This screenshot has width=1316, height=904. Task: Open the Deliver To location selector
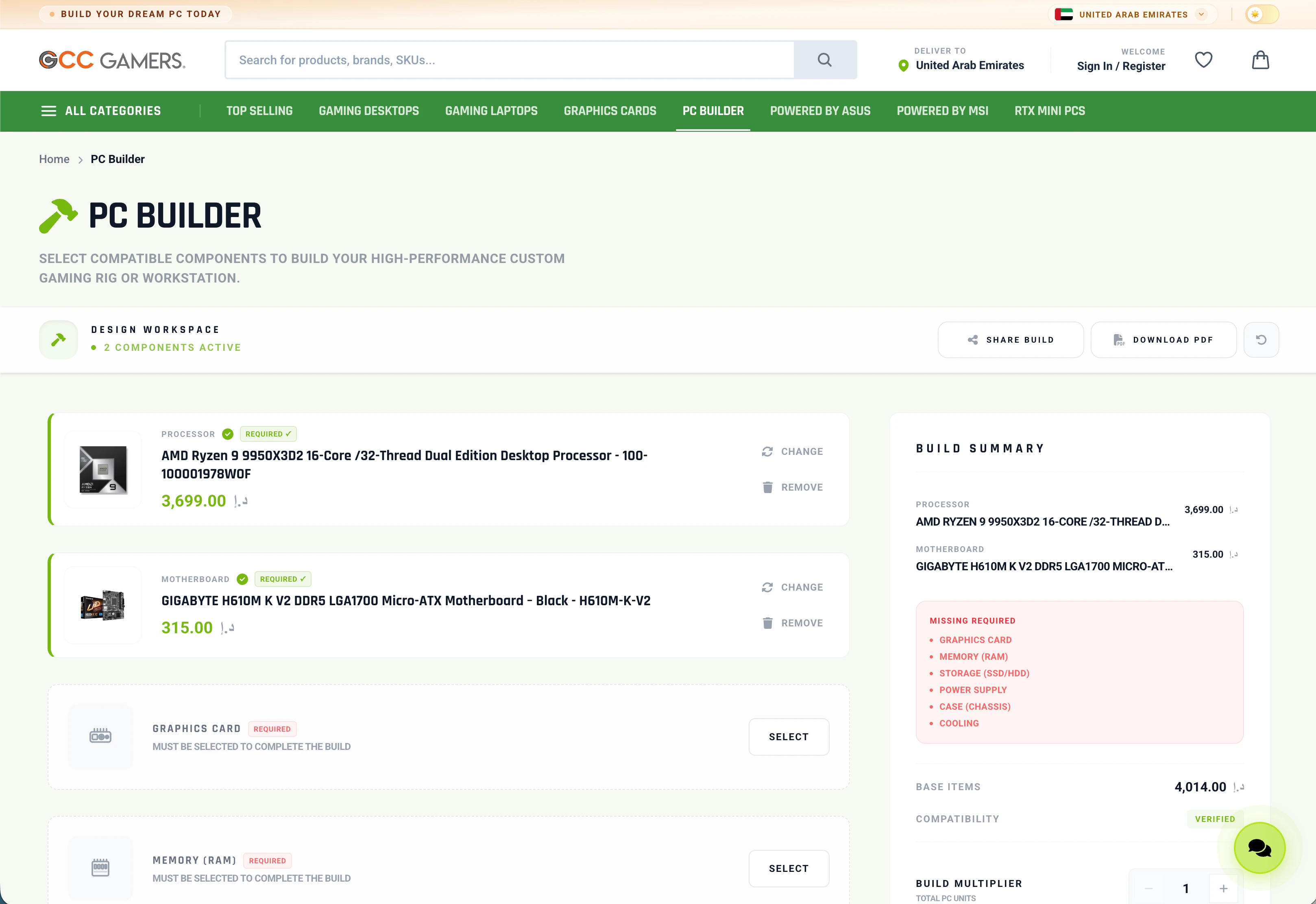click(961, 59)
